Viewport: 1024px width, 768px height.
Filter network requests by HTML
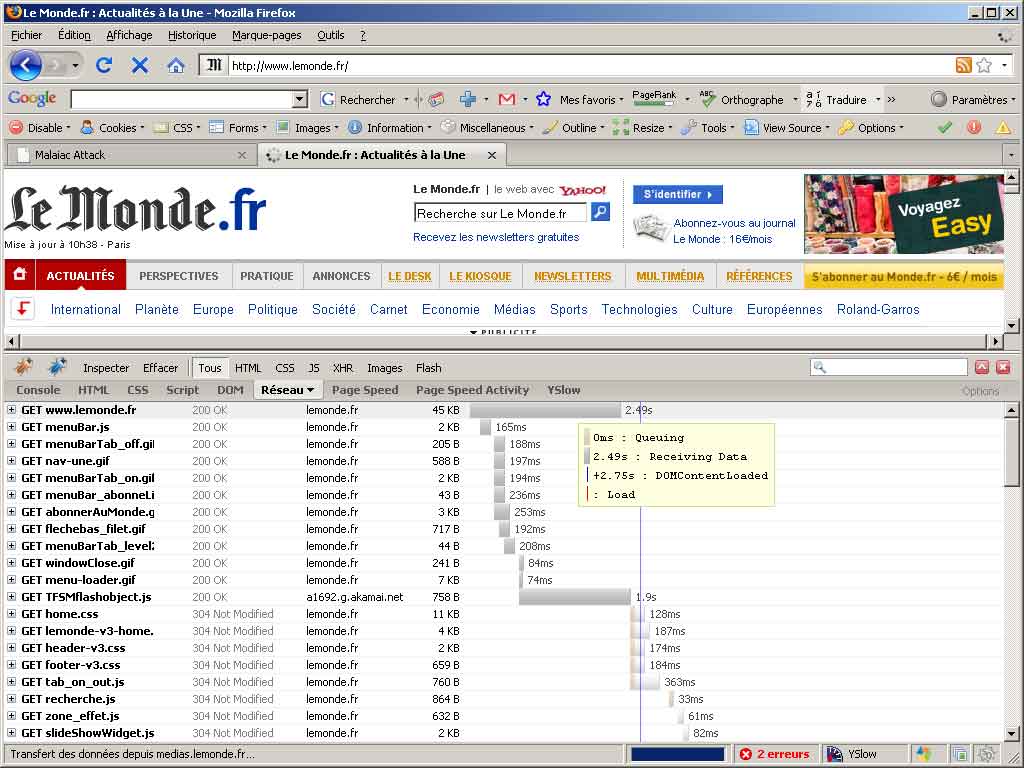coord(248,368)
